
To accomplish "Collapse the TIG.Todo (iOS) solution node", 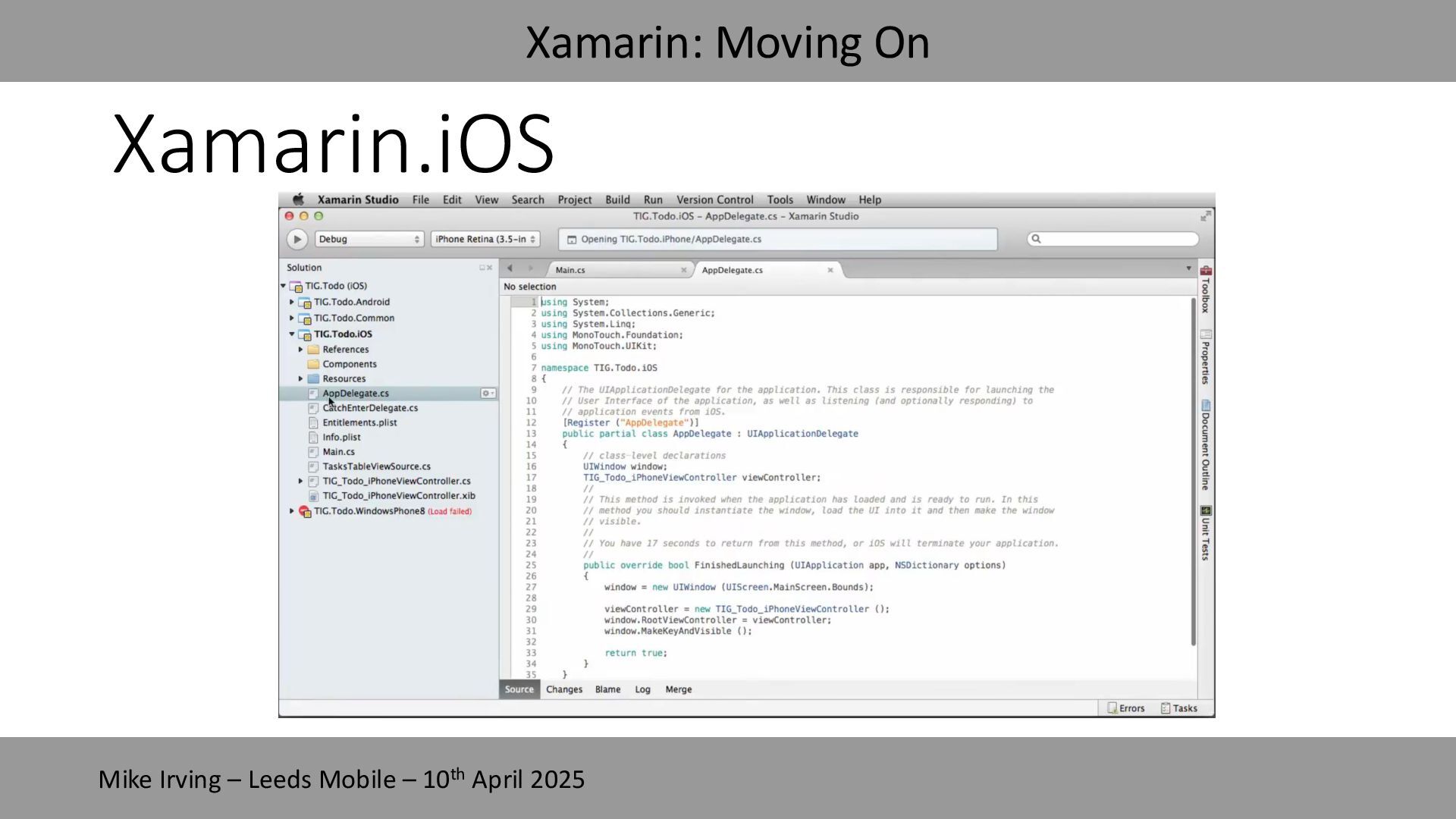I will [x=284, y=286].
